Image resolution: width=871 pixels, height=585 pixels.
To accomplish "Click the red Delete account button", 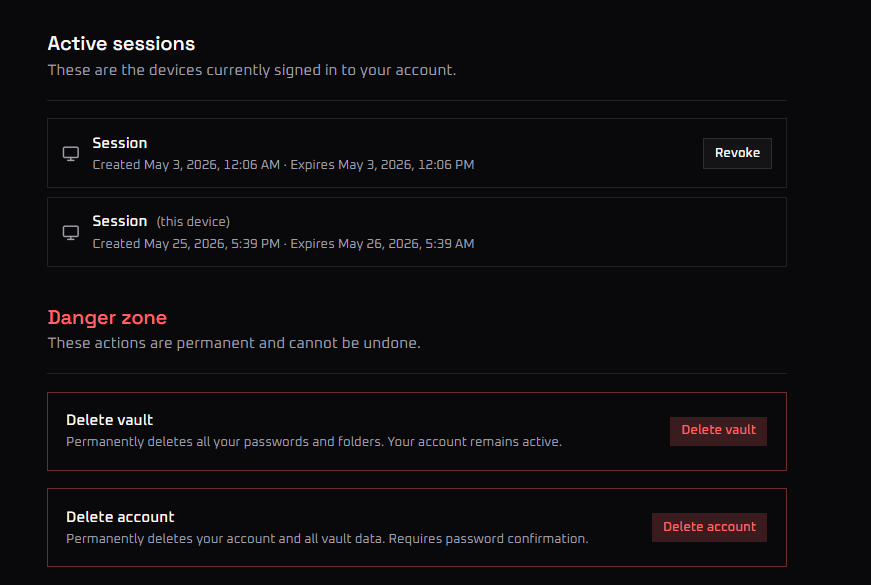I will coord(709,527).
